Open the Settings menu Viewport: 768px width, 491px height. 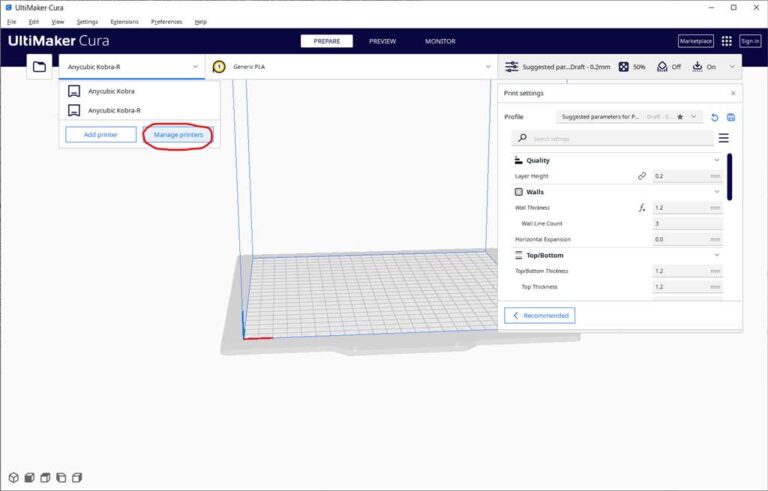click(x=87, y=22)
